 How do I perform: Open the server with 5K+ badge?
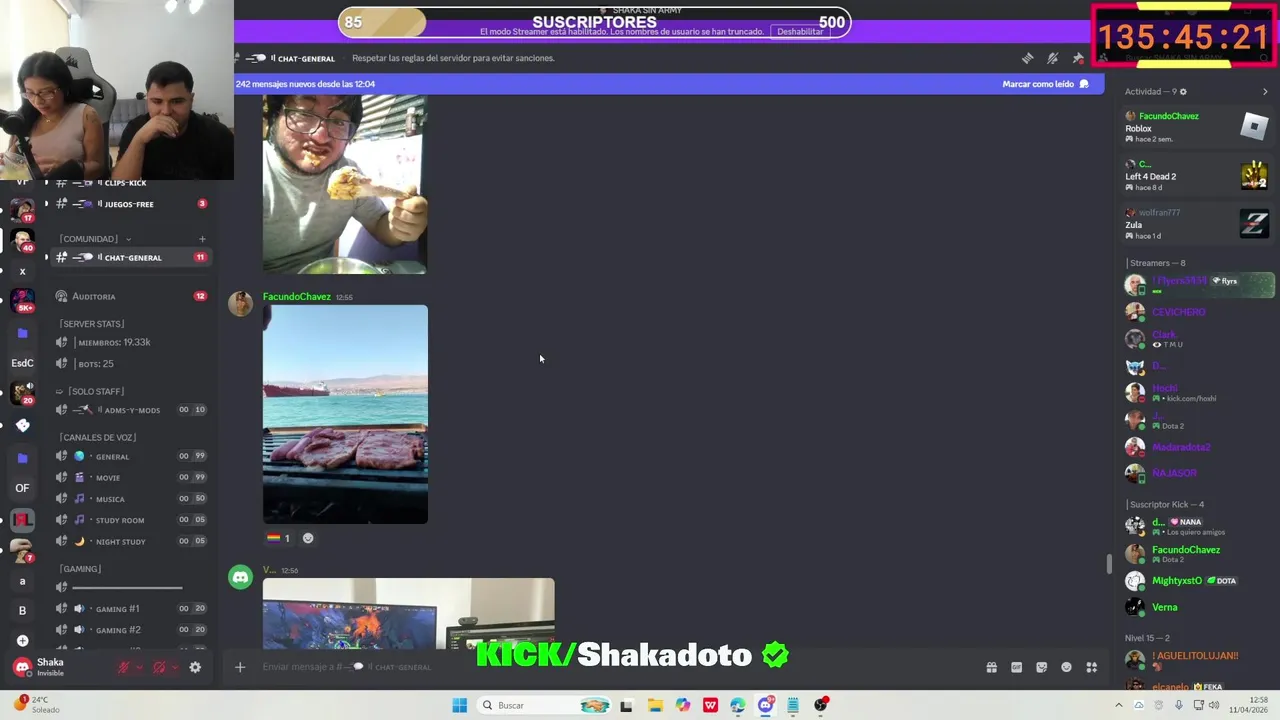coord(22,300)
